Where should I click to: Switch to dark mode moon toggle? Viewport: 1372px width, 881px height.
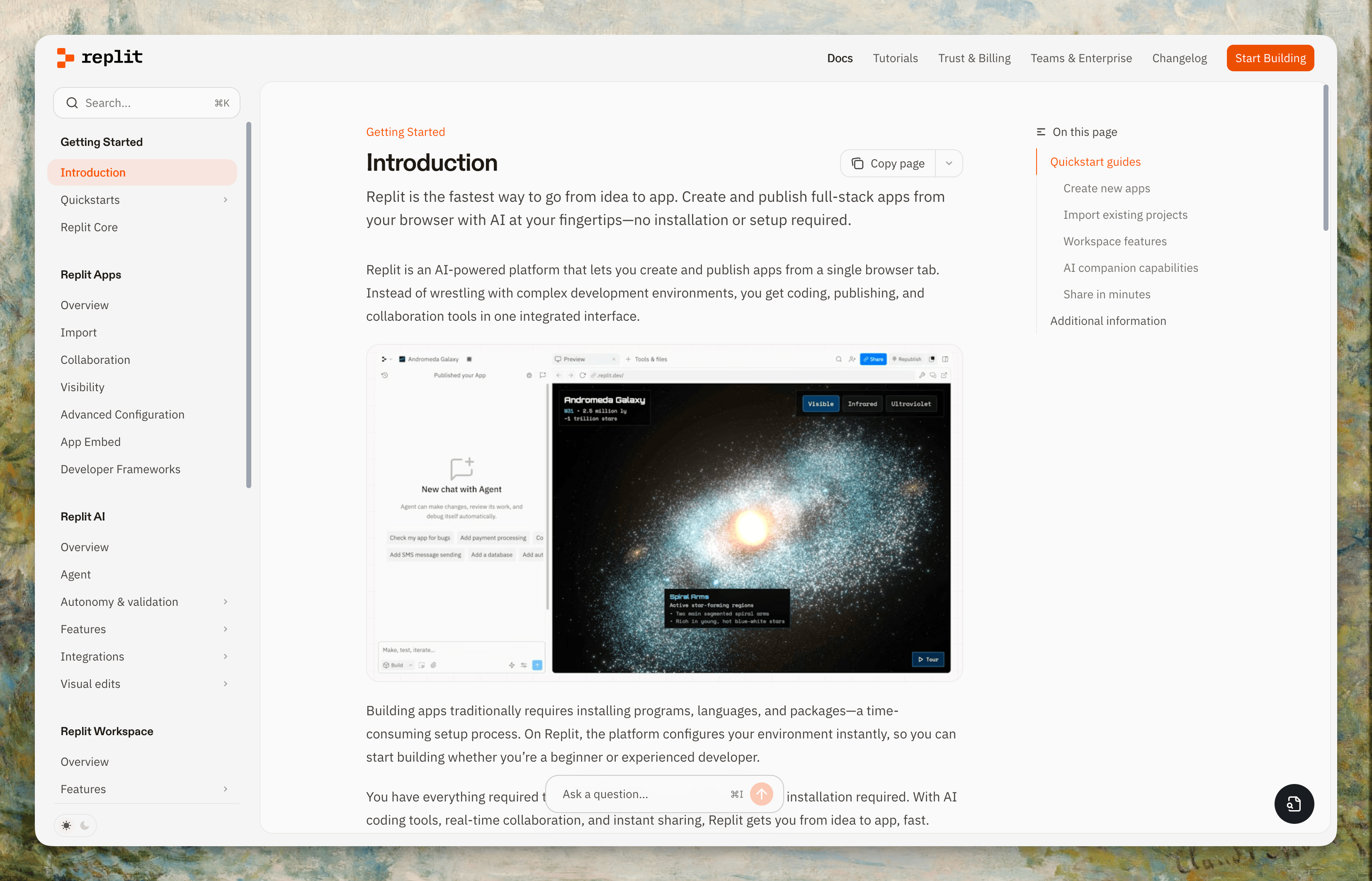click(x=85, y=825)
